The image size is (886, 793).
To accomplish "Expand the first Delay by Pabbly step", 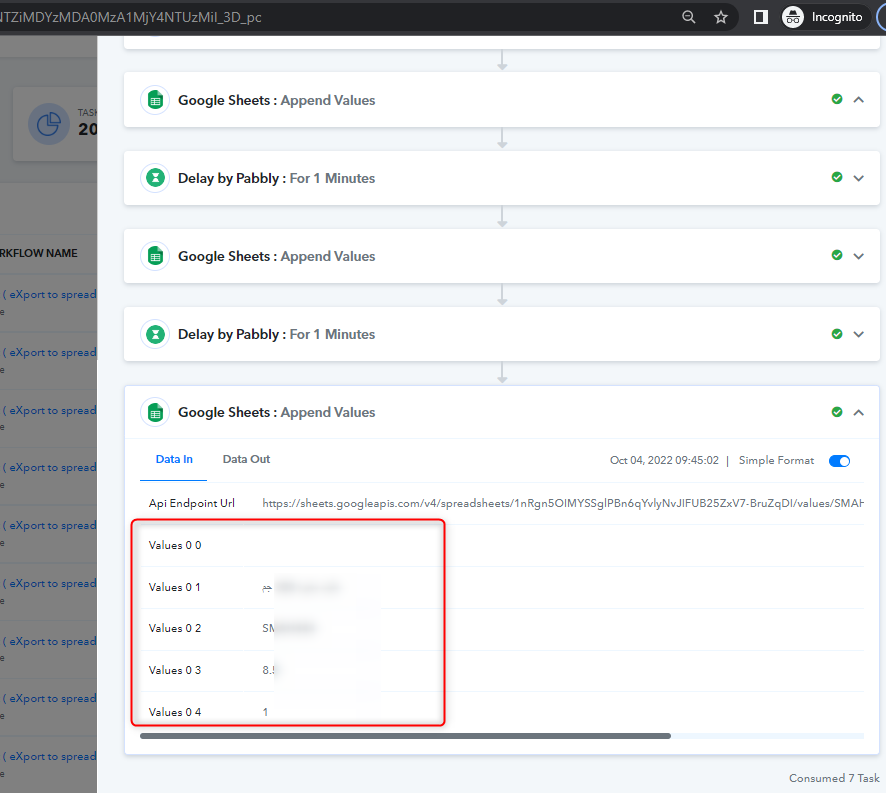I will (858, 178).
